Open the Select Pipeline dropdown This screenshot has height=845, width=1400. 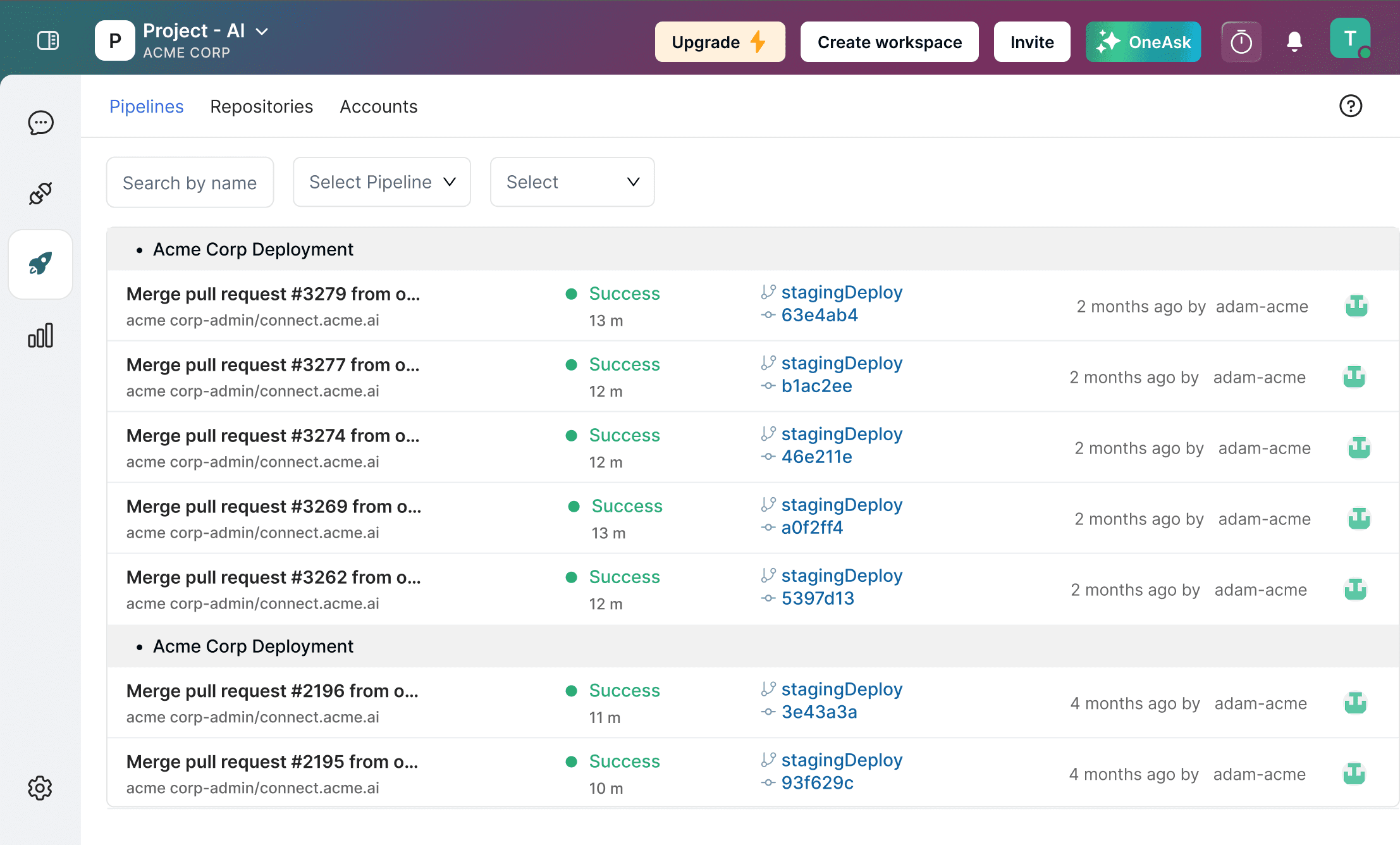(382, 182)
